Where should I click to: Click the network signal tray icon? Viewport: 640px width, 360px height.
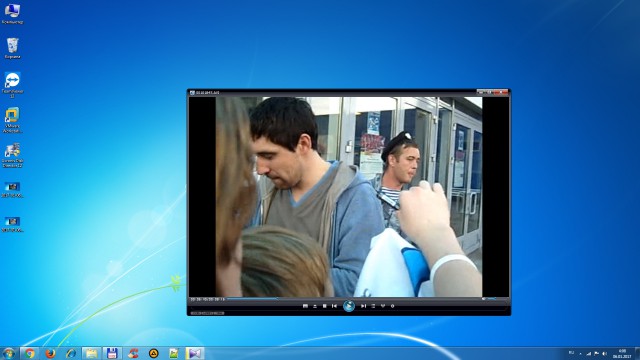point(588,353)
